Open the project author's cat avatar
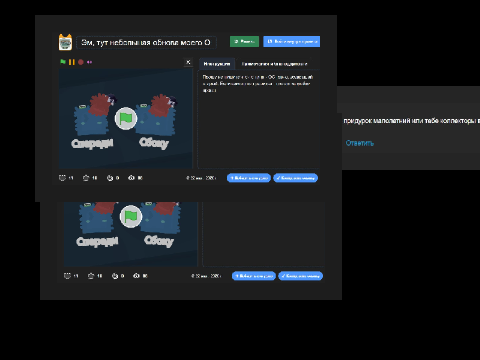This screenshot has height=360, width=480. pyautogui.click(x=65, y=42)
